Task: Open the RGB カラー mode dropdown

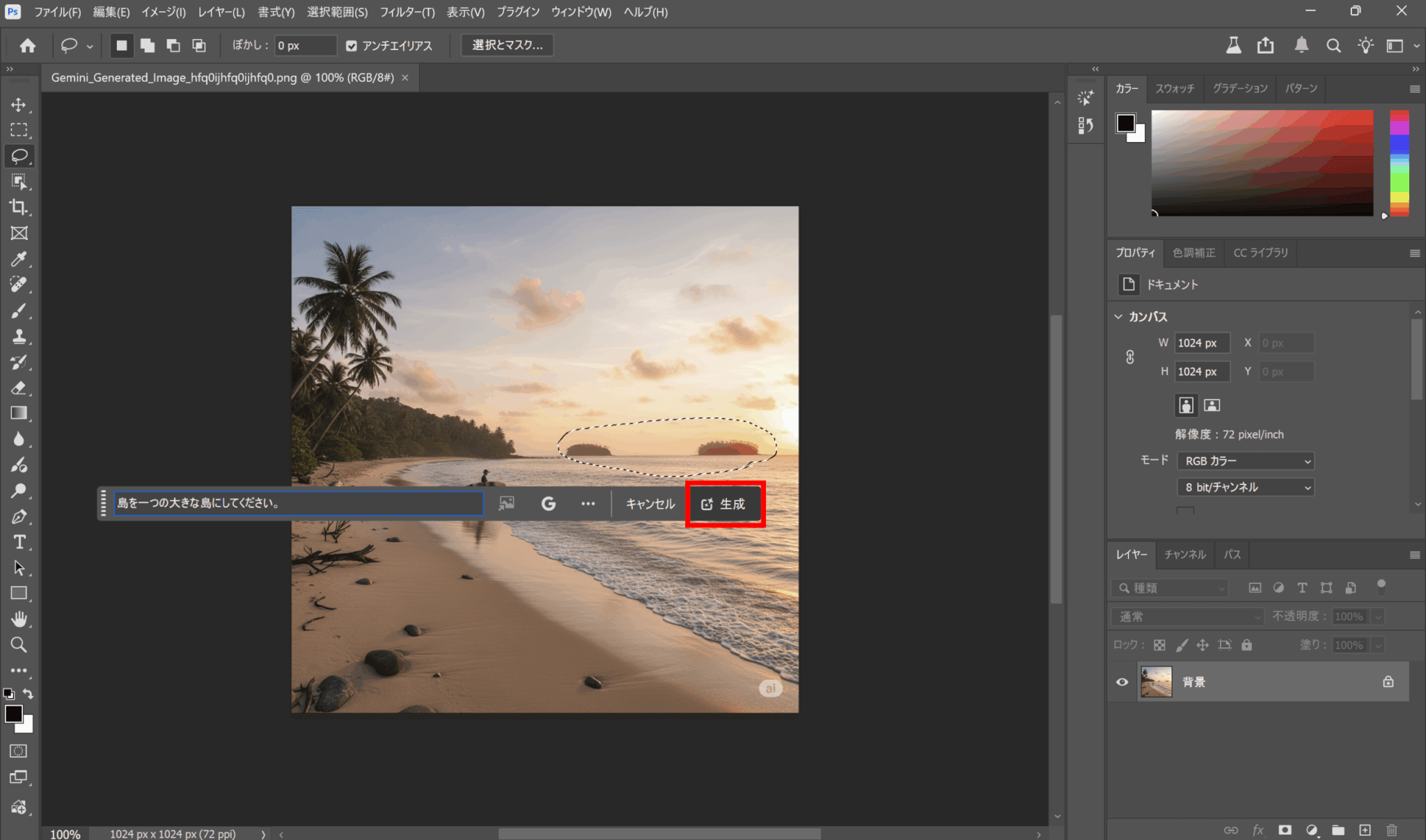Action: tap(1245, 461)
